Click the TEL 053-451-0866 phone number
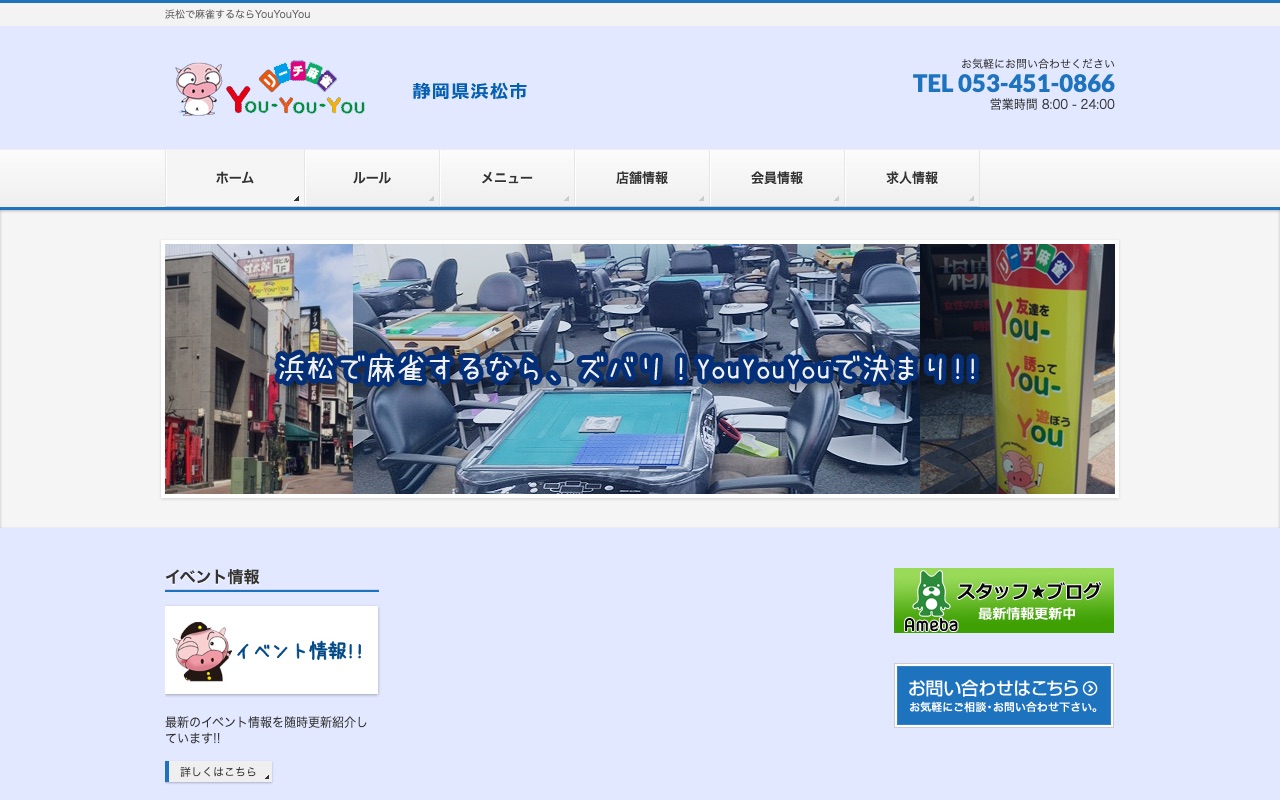Image resolution: width=1280 pixels, height=800 pixels. tap(1013, 83)
